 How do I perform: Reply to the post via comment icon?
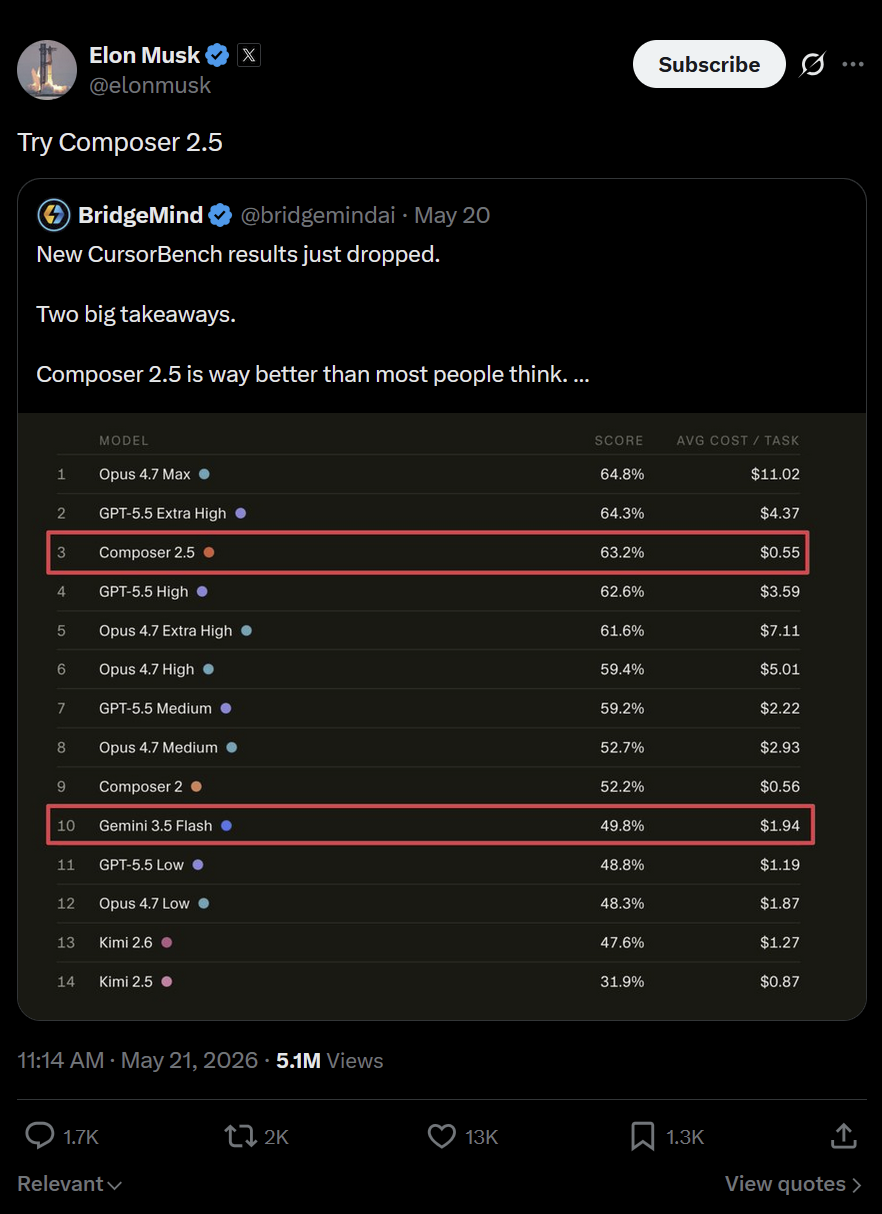tap(39, 1136)
